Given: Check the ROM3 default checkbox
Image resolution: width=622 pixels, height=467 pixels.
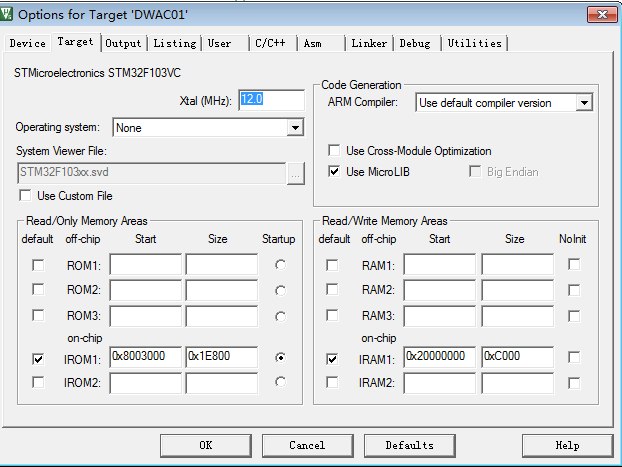Looking at the screenshot, I should click(x=38, y=315).
